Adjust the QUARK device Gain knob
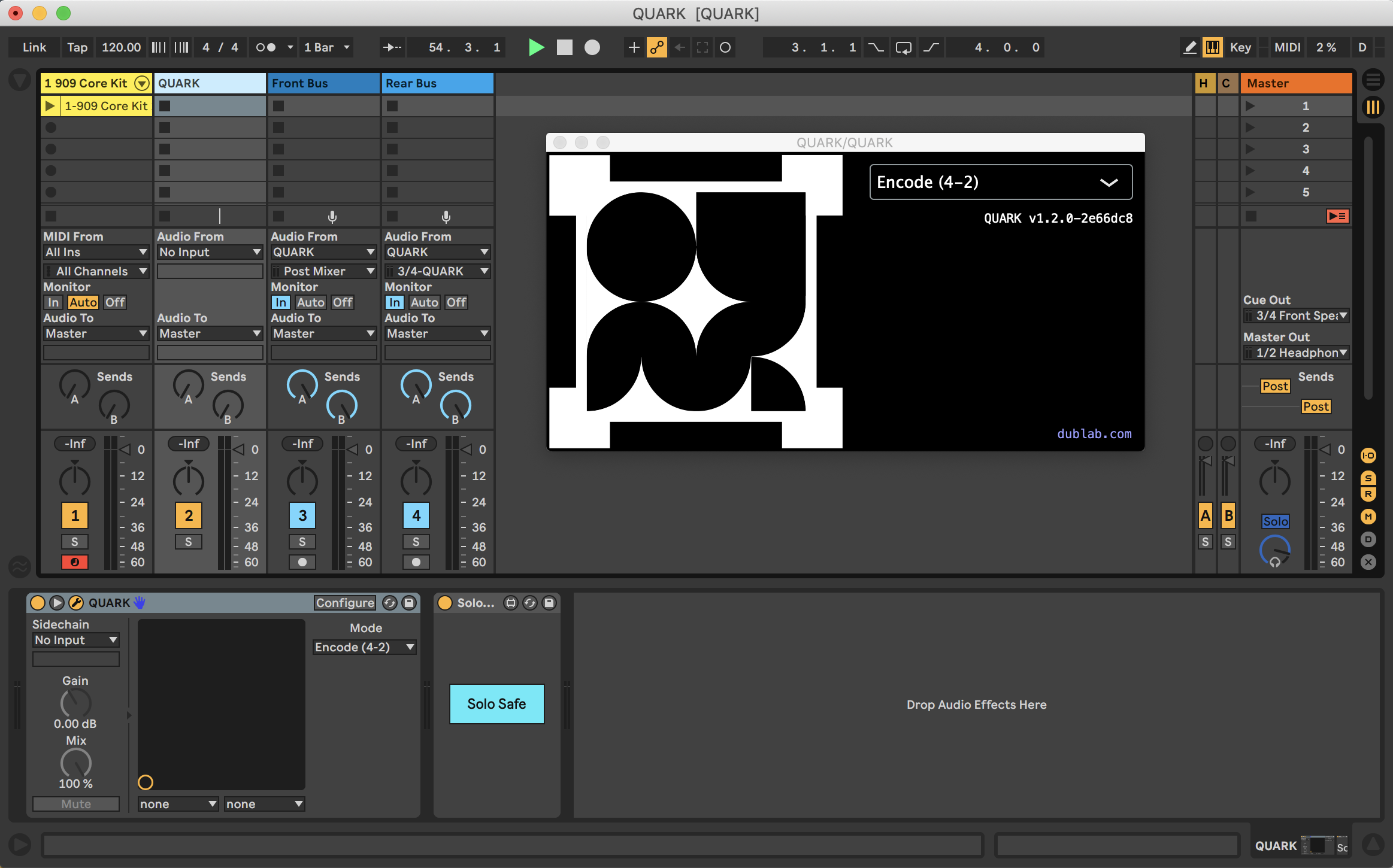Screen dimensions: 1393x868 (x=75, y=703)
